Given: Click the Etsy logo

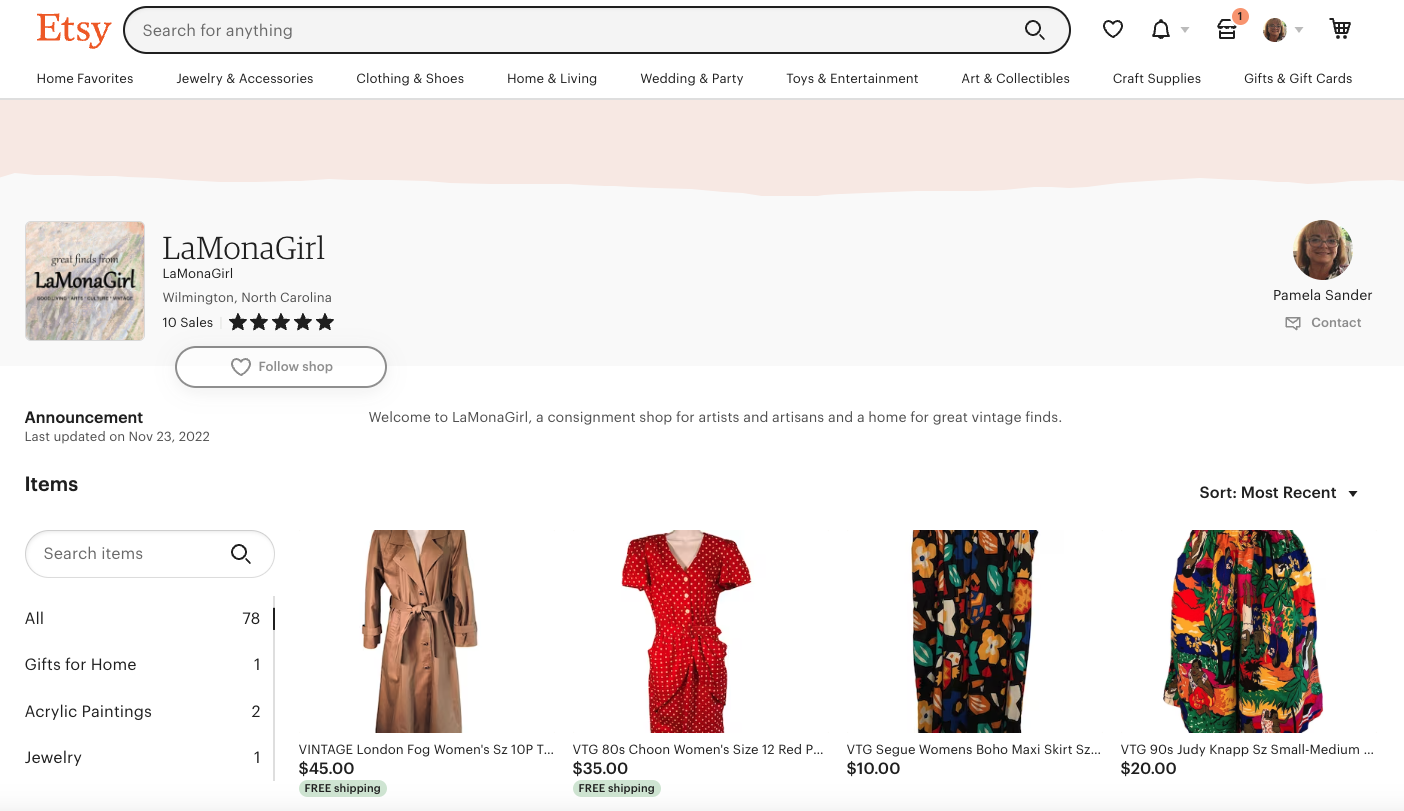Looking at the screenshot, I should (x=73, y=30).
